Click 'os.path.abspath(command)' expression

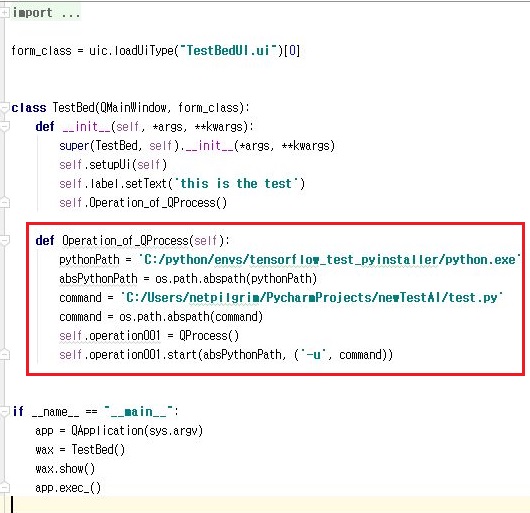[191, 317]
